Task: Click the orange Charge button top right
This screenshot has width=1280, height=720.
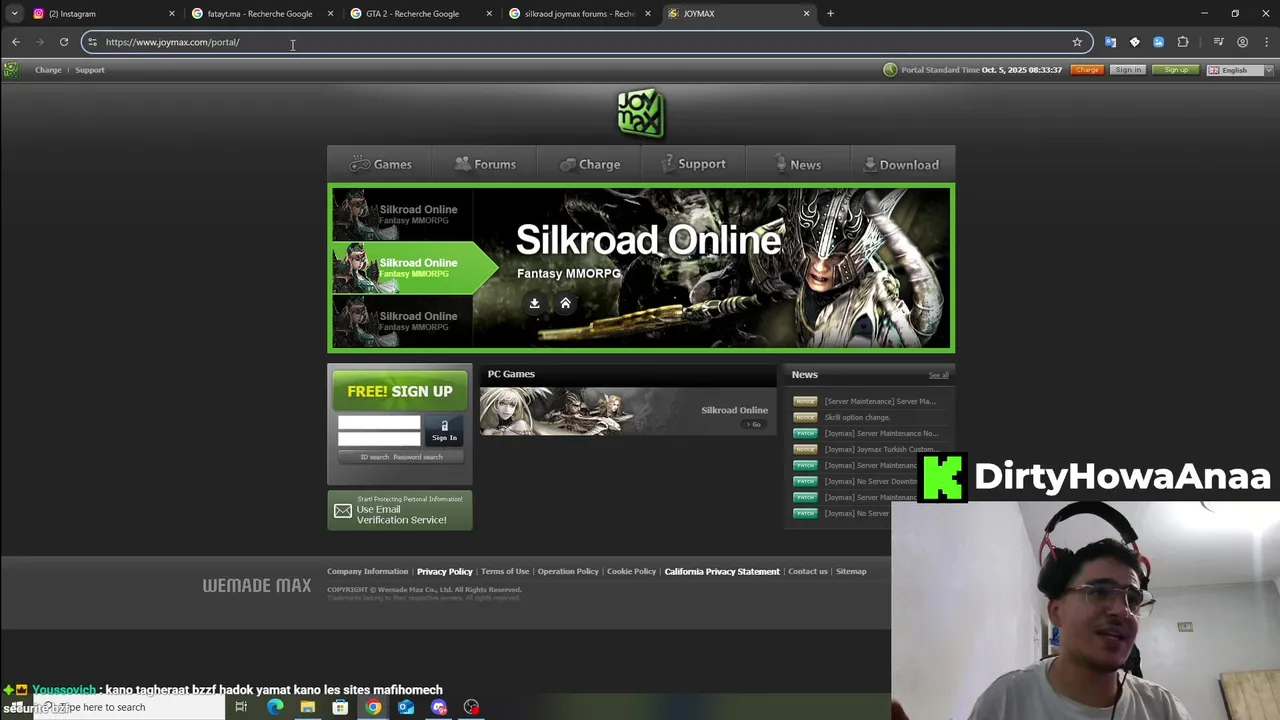Action: point(1087,70)
